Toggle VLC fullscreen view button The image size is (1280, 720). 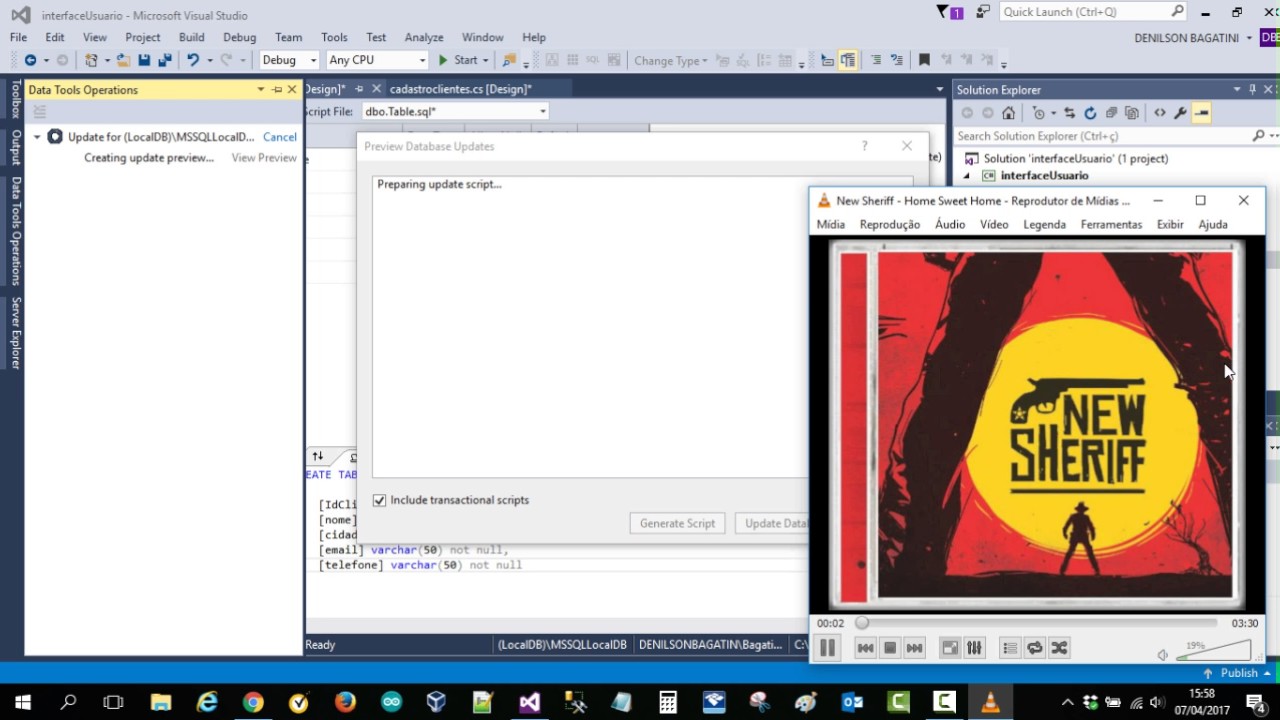[950, 648]
